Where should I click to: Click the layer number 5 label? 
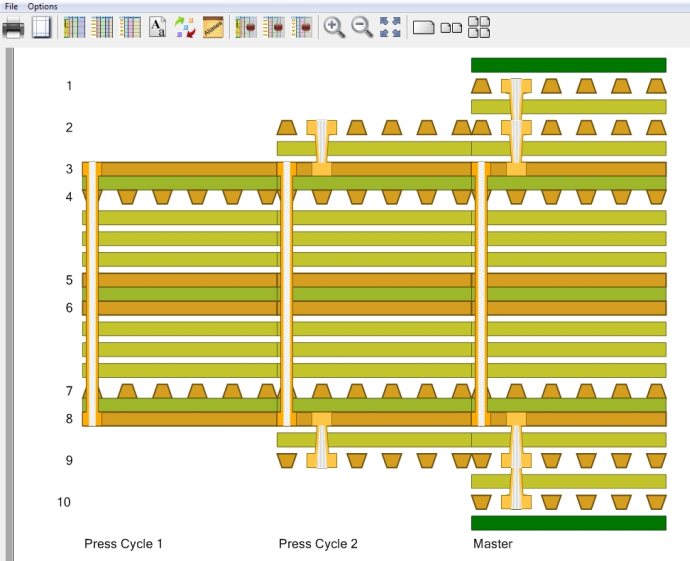click(x=69, y=281)
